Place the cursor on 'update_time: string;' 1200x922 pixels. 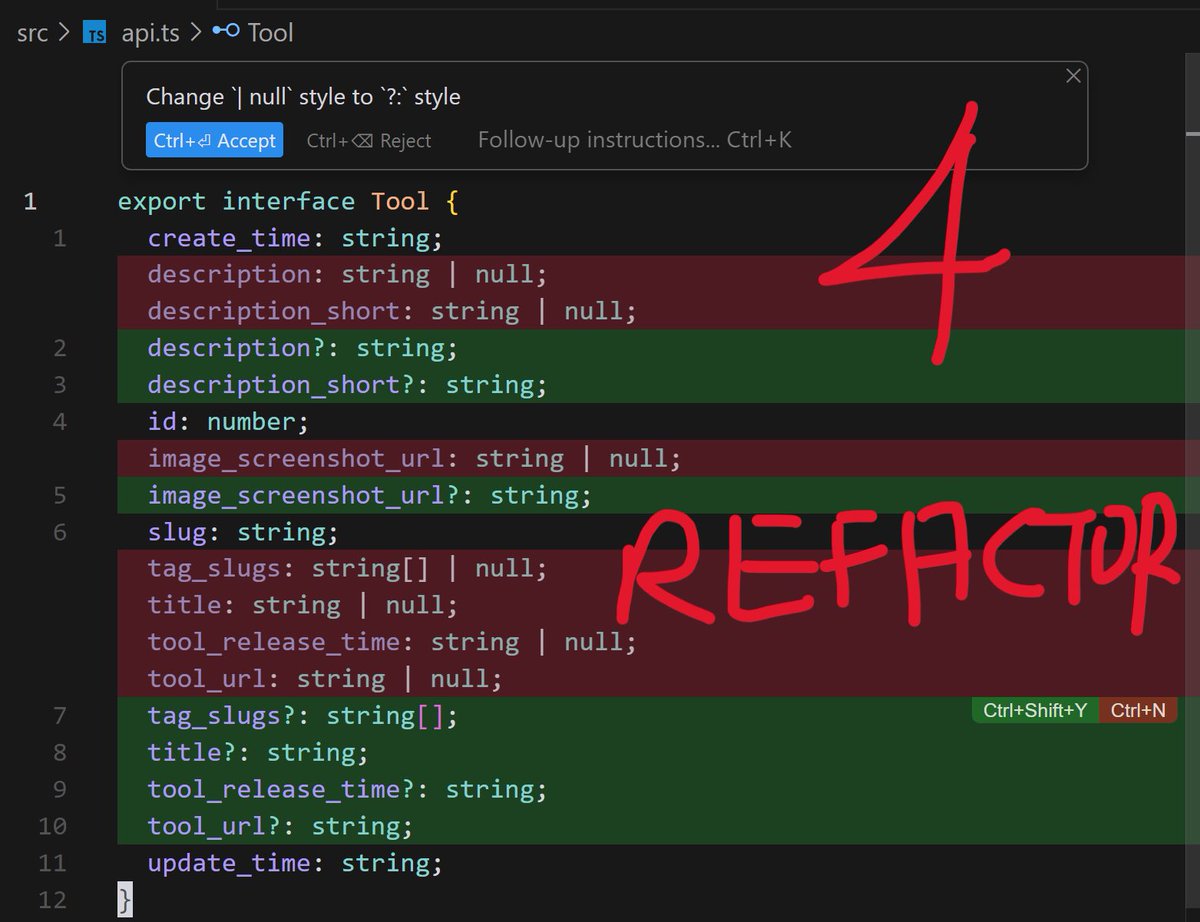pos(295,863)
